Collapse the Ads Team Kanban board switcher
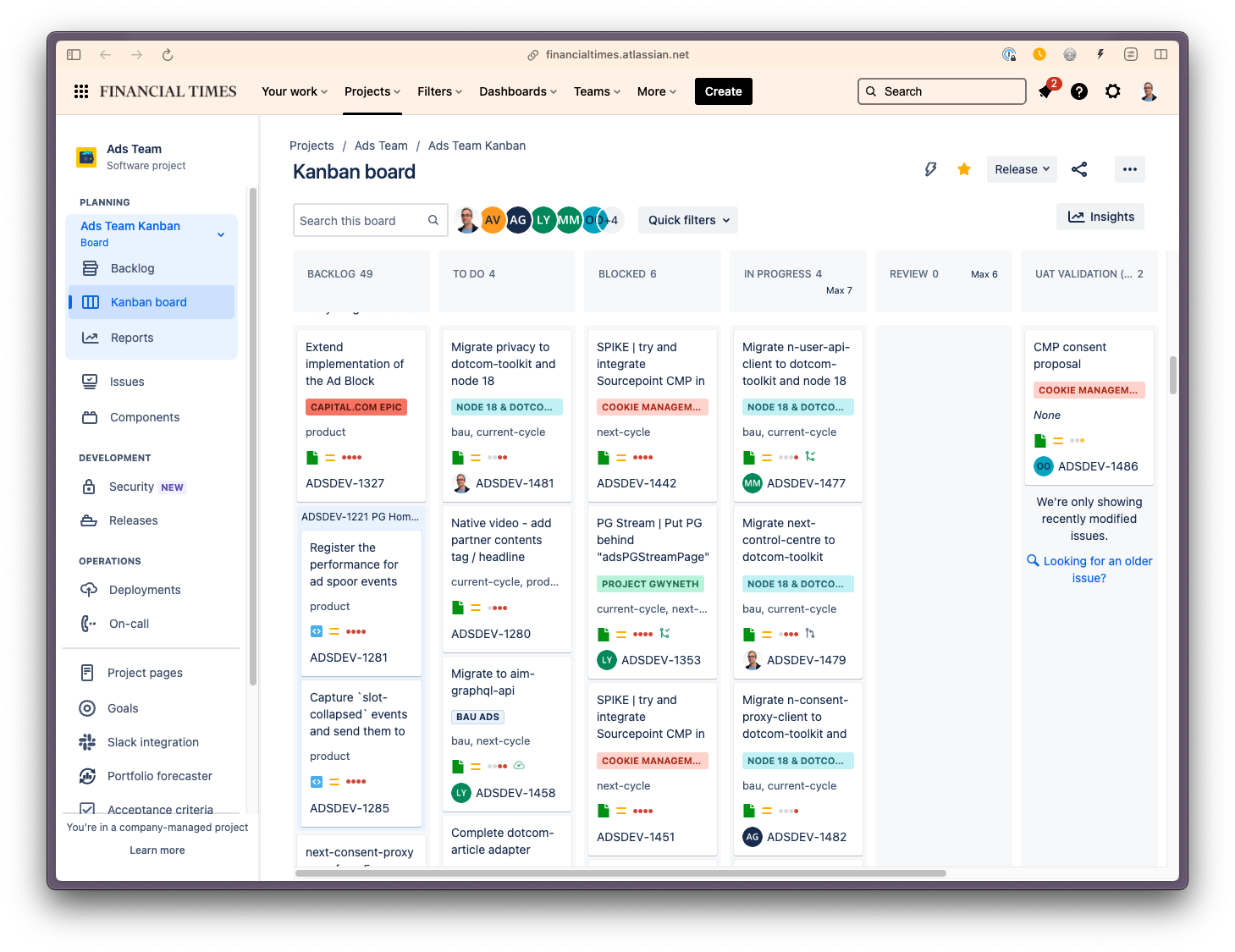The image size is (1235, 952). coord(221,234)
